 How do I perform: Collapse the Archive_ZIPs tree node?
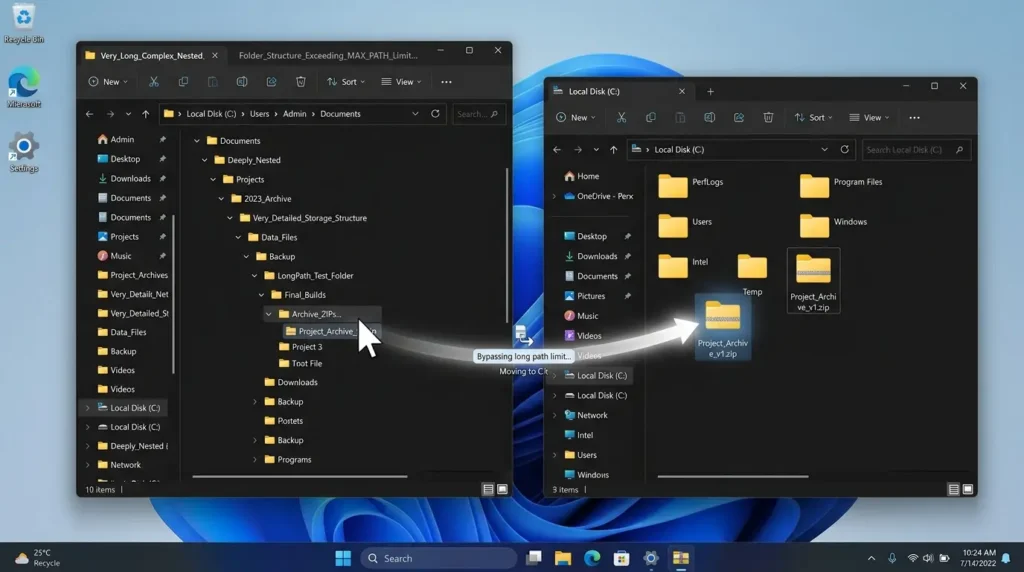click(268, 314)
